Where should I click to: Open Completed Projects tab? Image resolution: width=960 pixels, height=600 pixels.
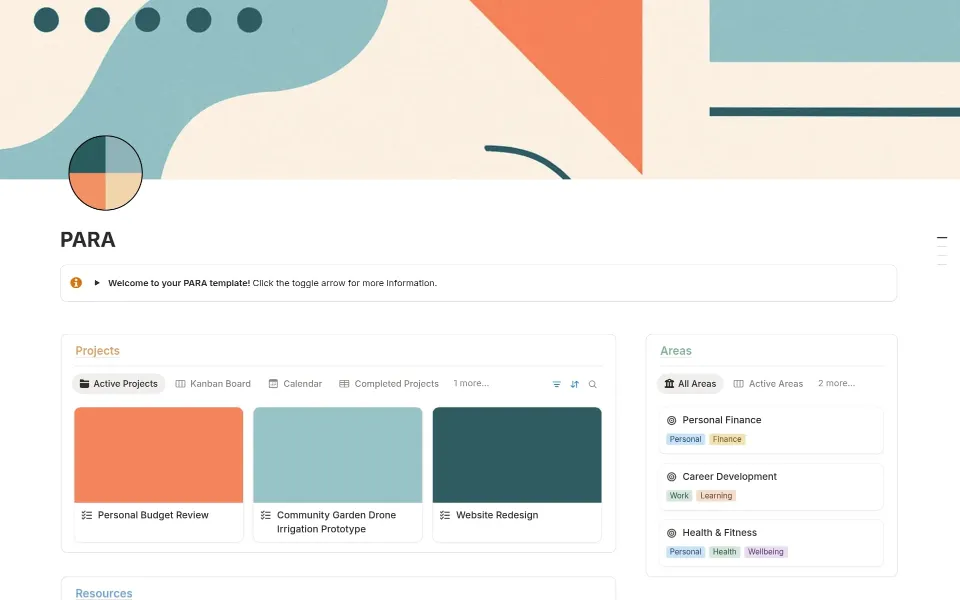click(389, 384)
